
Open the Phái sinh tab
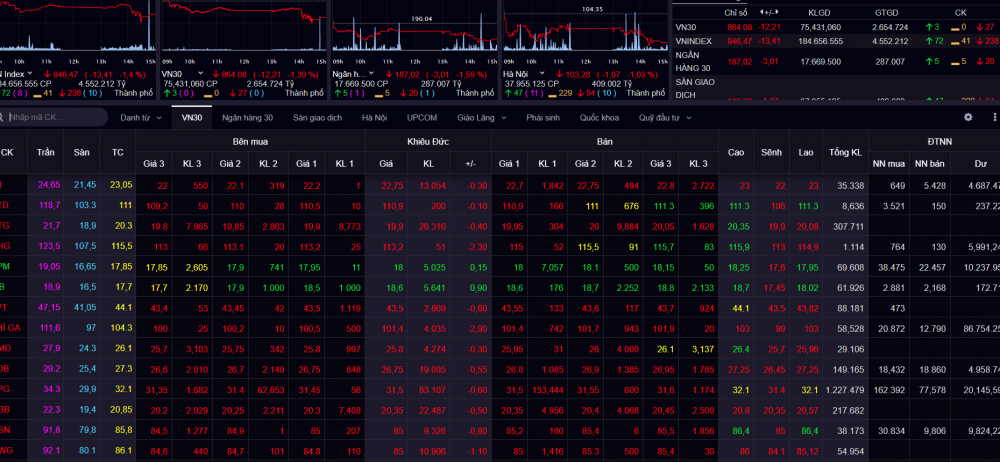(542, 117)
